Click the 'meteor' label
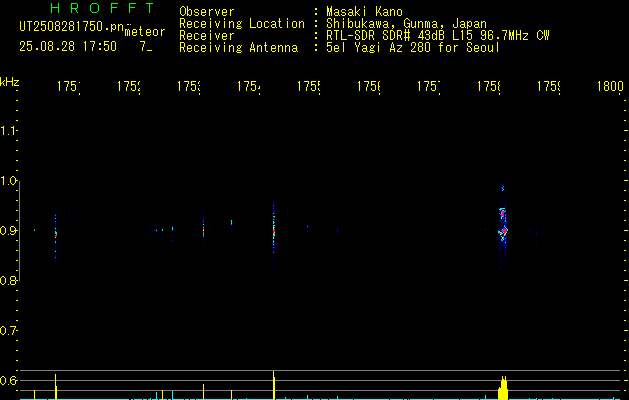The image size is (629, 400). pyautogui.click(x=145, y=32)
